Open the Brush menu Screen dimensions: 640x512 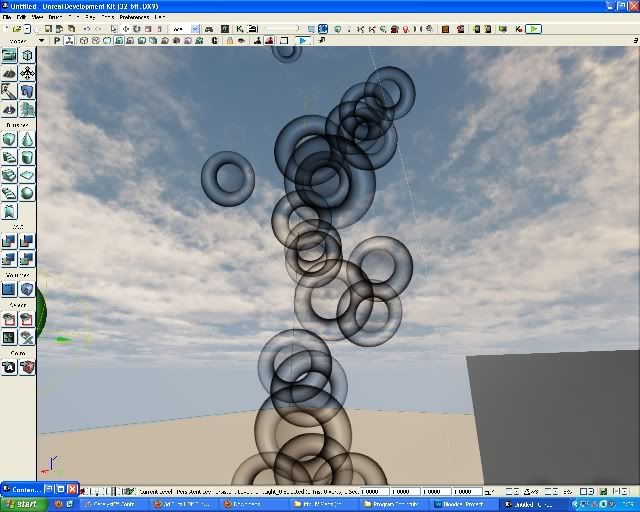(x=55, y=17)
